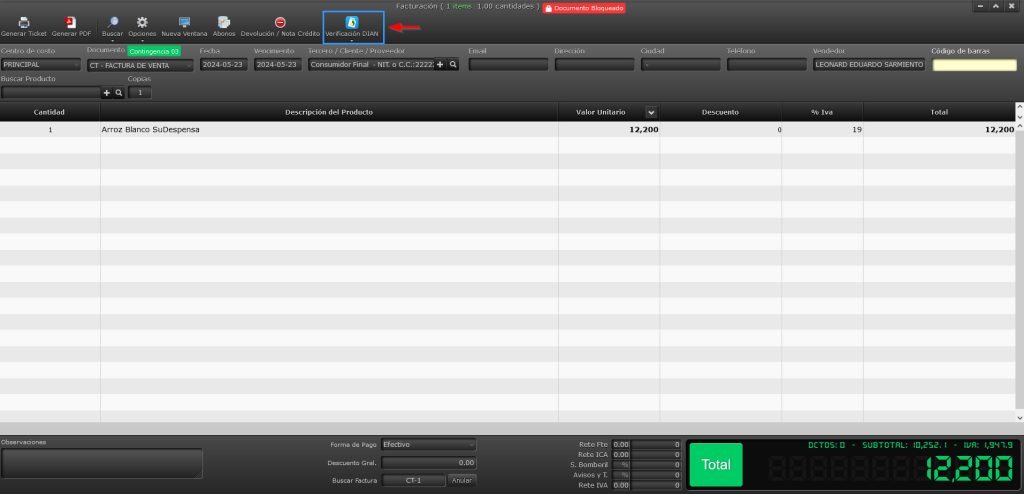
Task: Click the Valor Unitario column arrow
Action: click(x=652, y=112)
